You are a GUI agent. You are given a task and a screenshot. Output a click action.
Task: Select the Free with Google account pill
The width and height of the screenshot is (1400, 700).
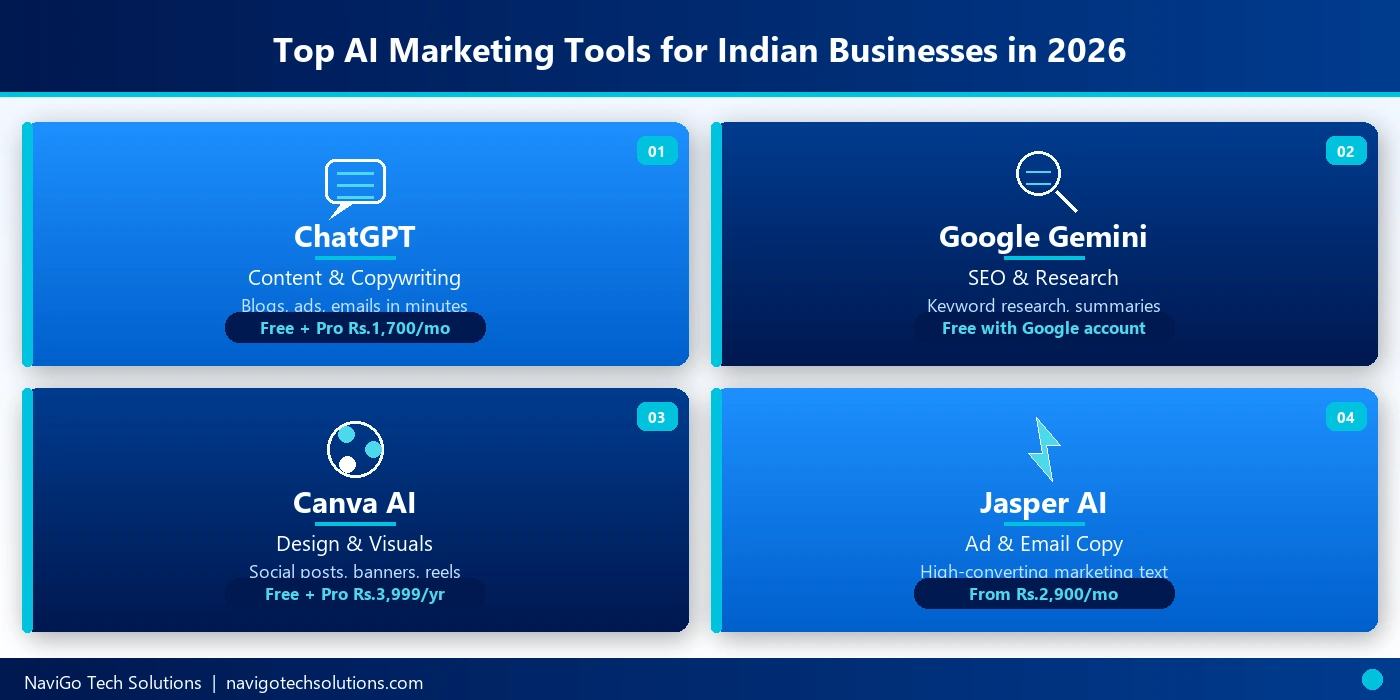click(x=1044, y=328)
